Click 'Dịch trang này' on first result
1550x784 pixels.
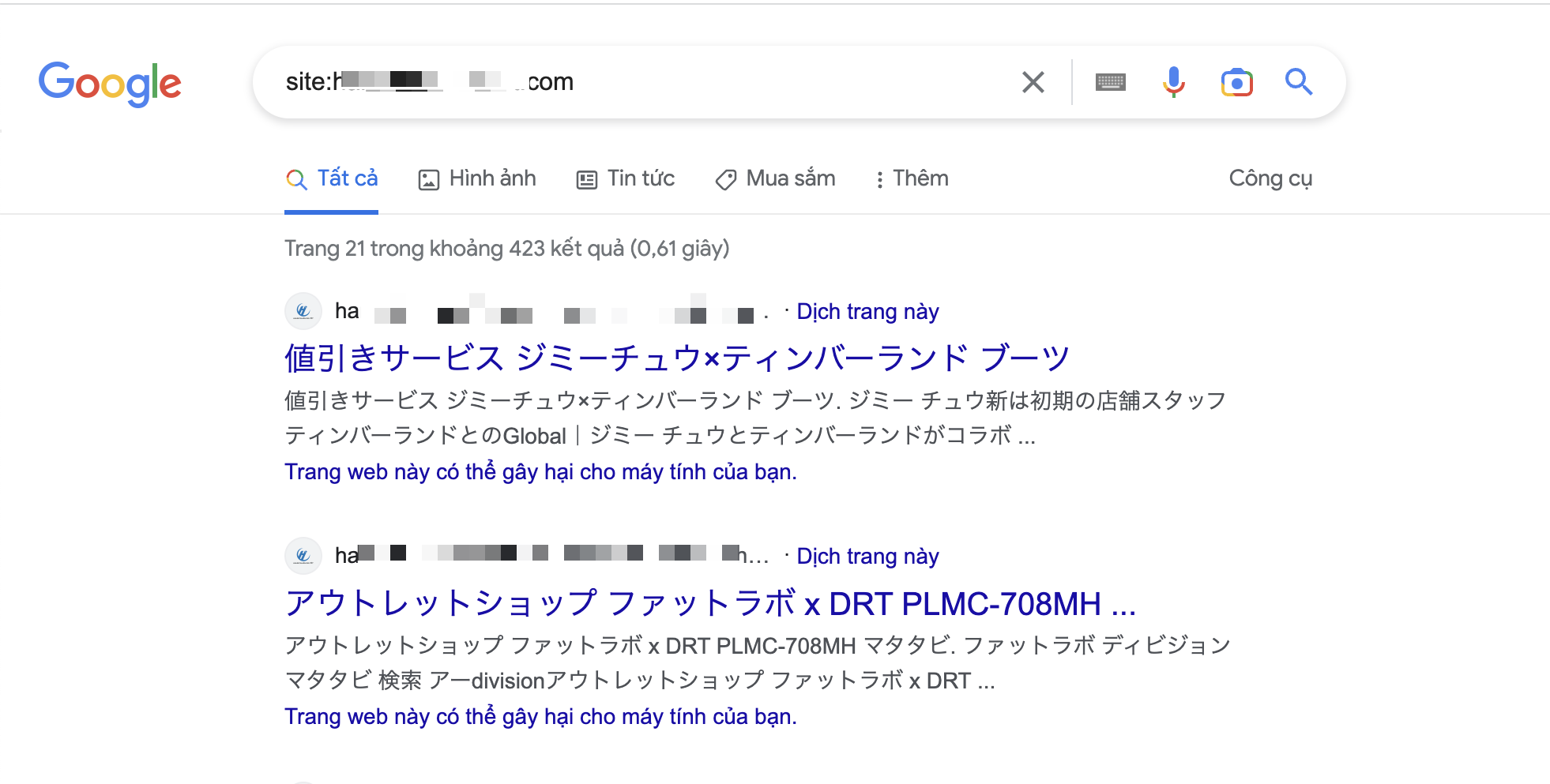(x=867, y=312)
